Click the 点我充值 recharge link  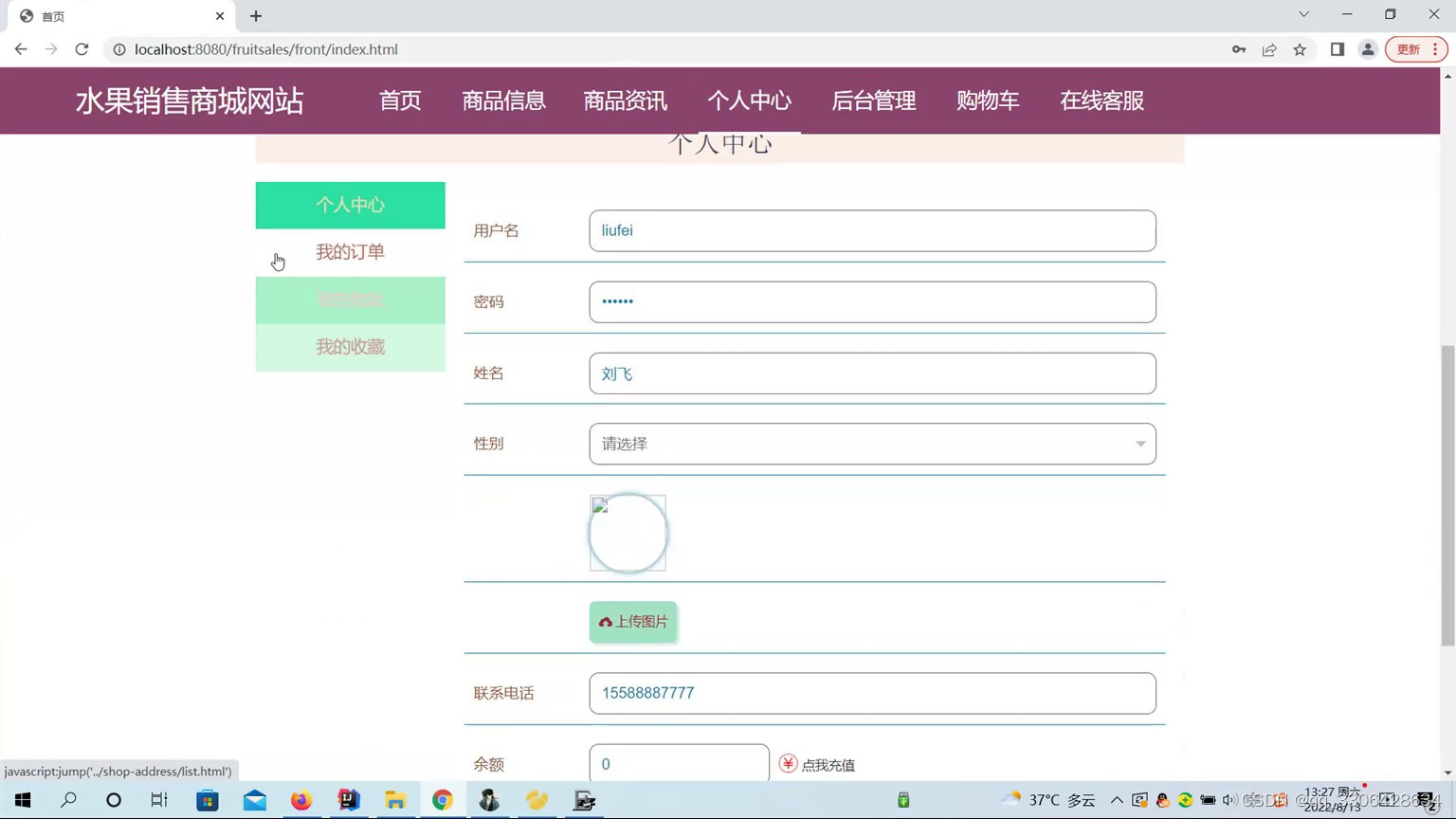tap(828, 765)
